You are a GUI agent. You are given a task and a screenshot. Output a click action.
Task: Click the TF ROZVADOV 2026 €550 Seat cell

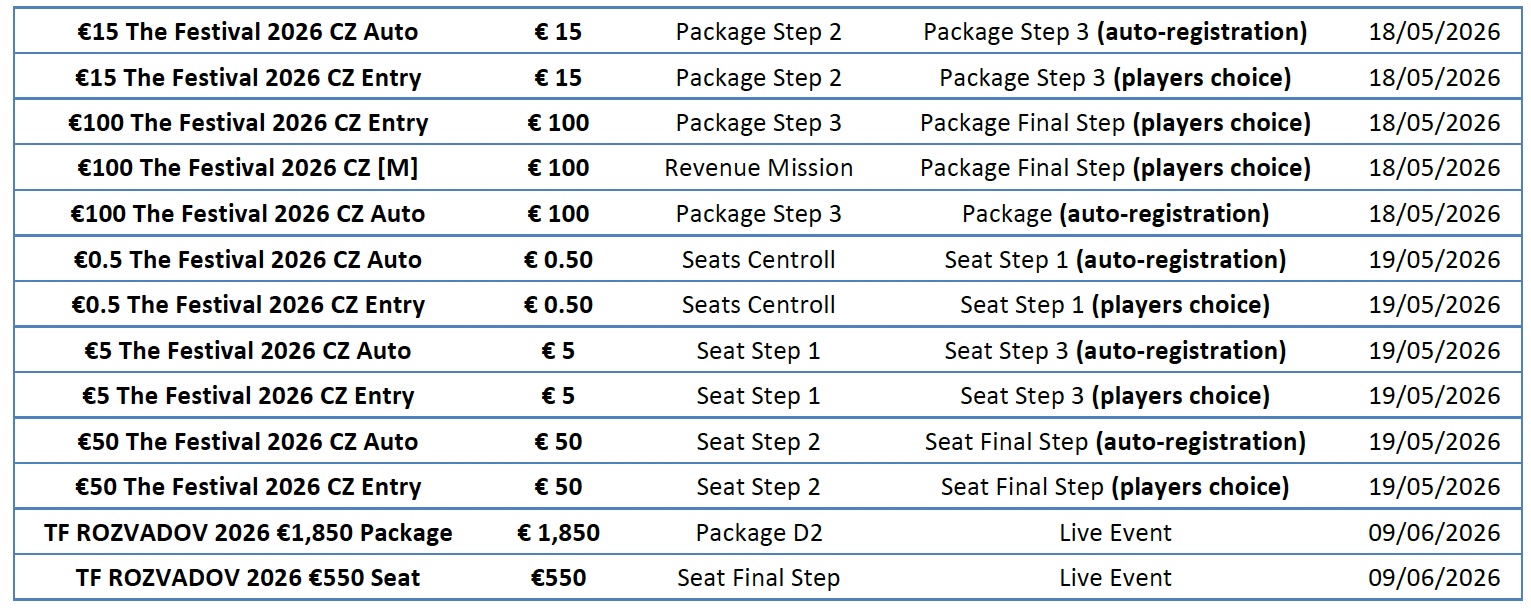click(248, 578)
